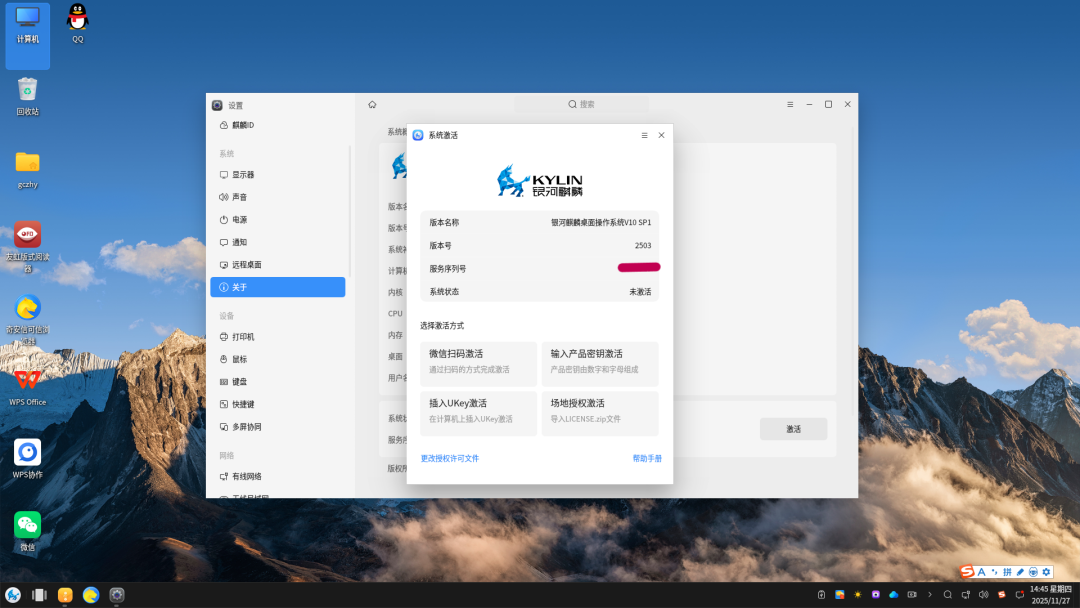Open the WPS协作 desktop icon
Viewport: 1080px width, 608px height.
coord(27,453)
